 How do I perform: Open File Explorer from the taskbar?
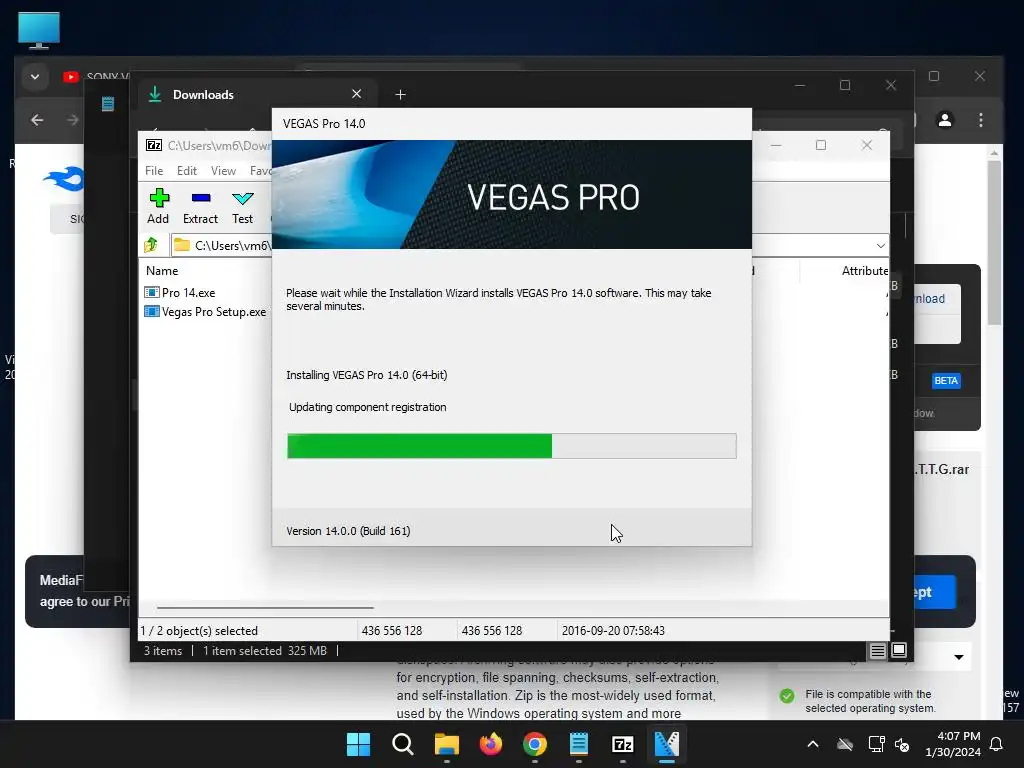tap(447, 744)
